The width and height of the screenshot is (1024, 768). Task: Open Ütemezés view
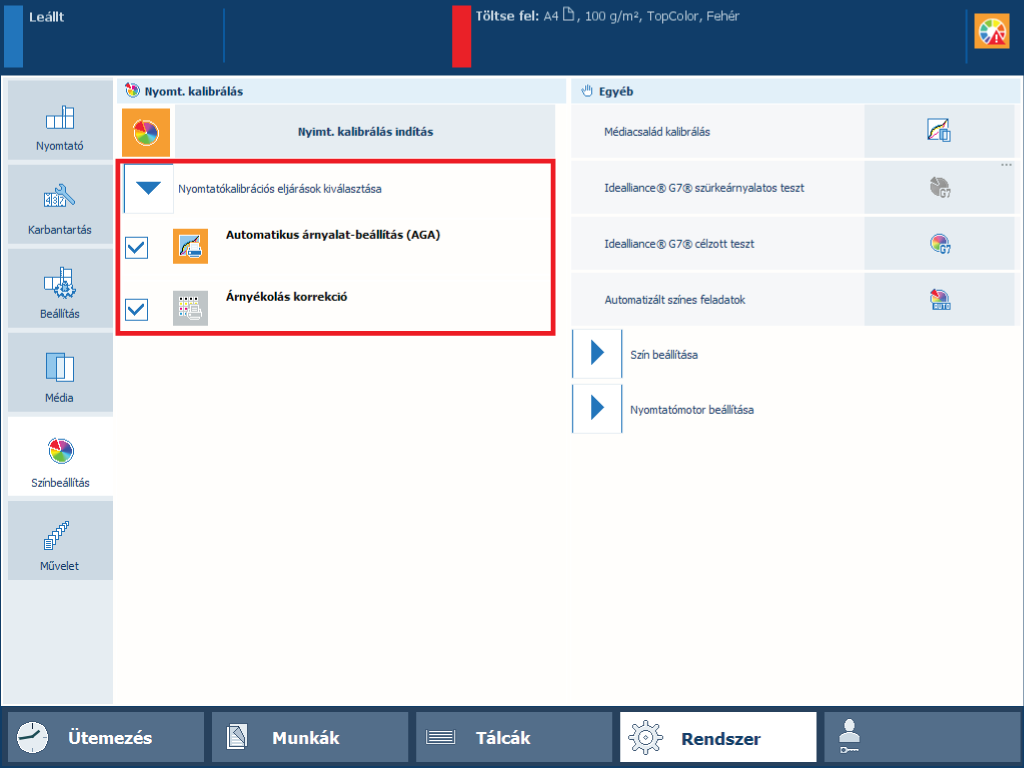pyautogui.click(x=106, y=737)
